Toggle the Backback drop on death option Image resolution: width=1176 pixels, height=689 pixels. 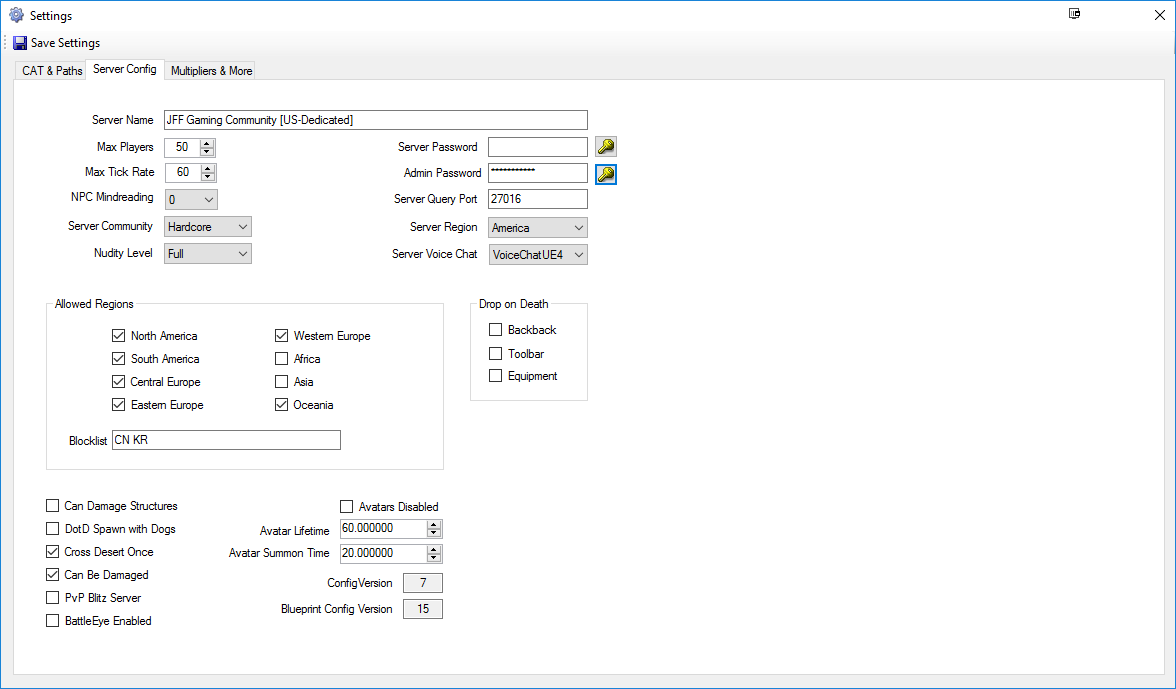pyautogui.click(x=495, y=330)
